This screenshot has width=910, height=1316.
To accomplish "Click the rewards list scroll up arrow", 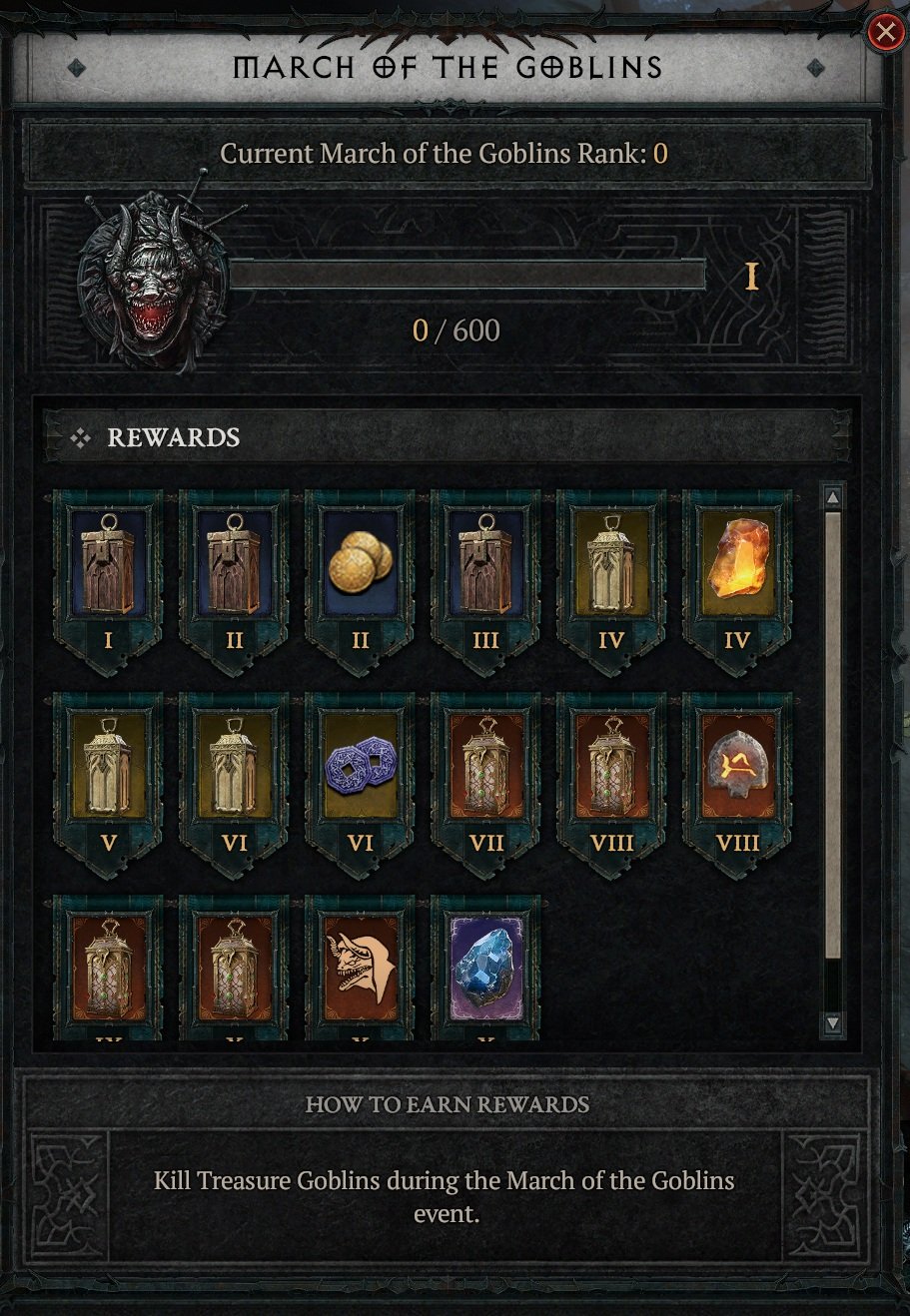I will pyautogui.click(x=832, y=496).
